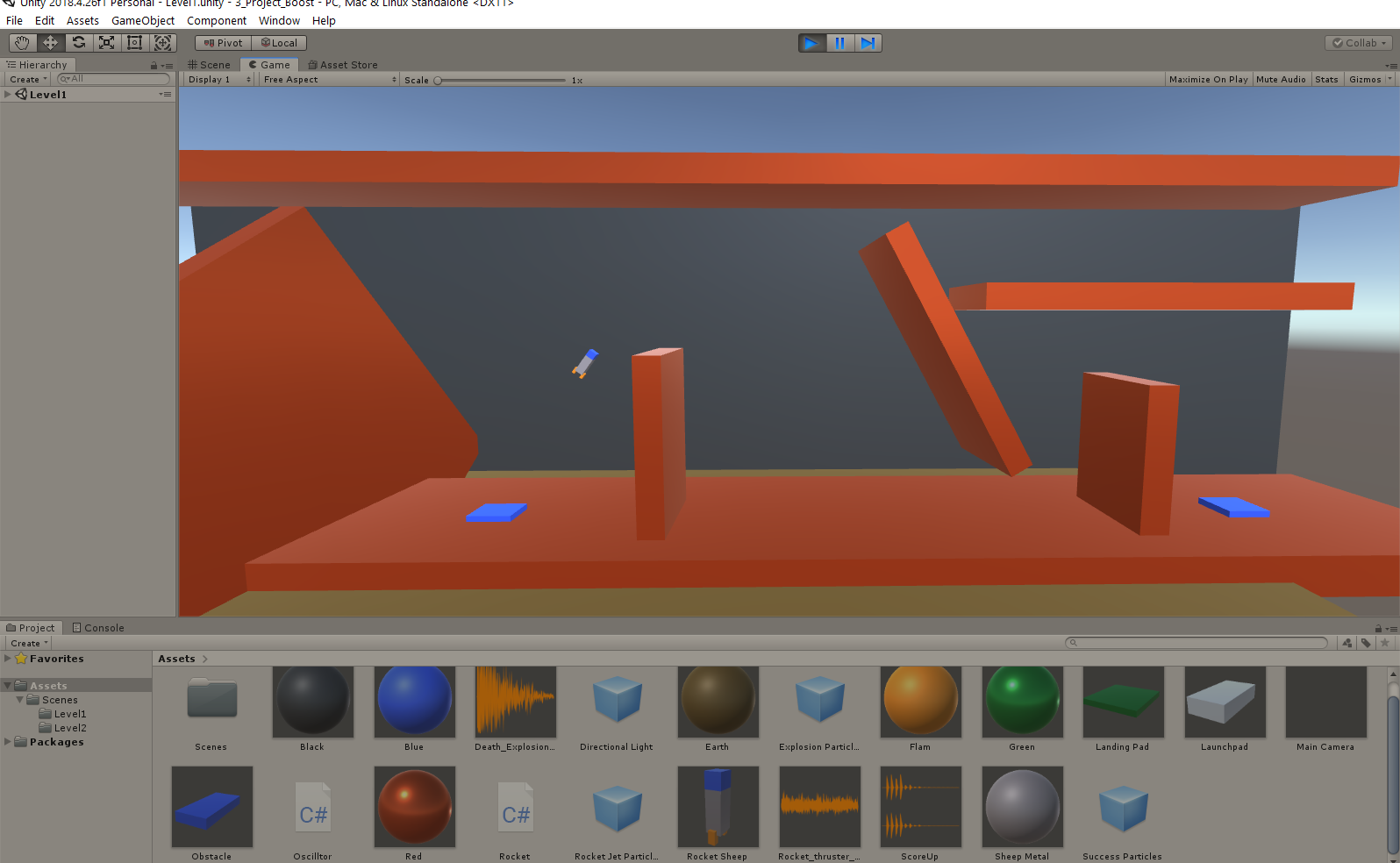Collapse the Assets folder tree
1400x863 pixels.
(x=8, y=685)
